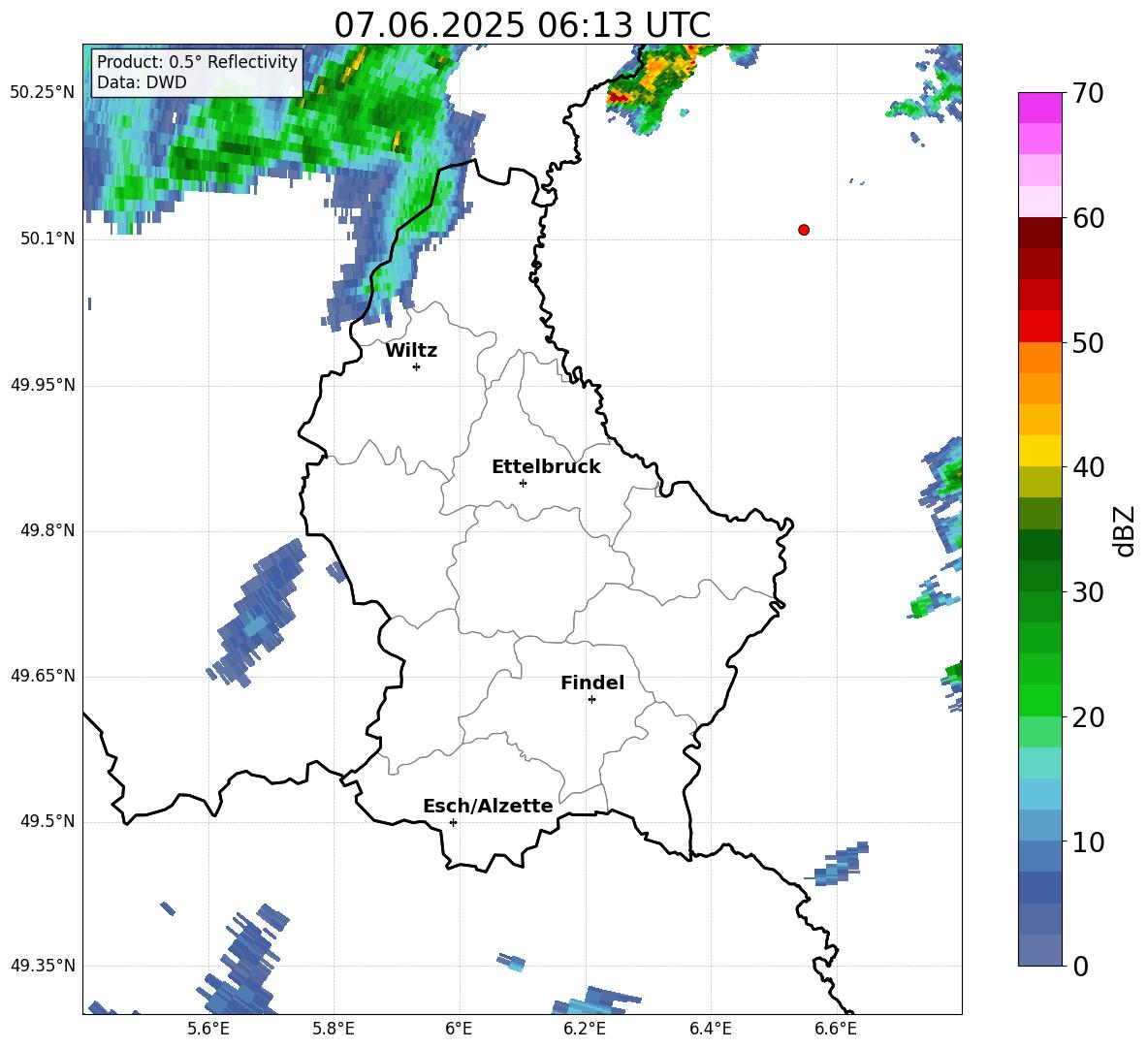1148x1048 pixels.
Task: Click the 49.35°N latitude label
Action: tap(43, 966)
